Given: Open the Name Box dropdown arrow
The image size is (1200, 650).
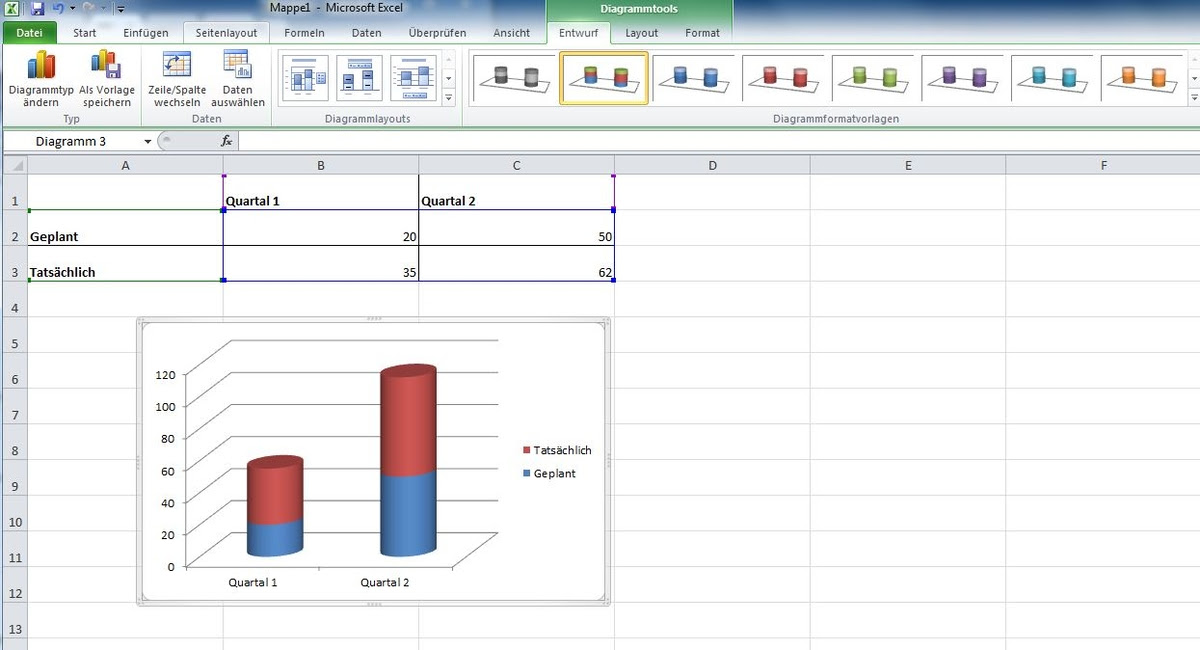Looking at the screenshot, I should pyautogui.click(x=148, y=142).
